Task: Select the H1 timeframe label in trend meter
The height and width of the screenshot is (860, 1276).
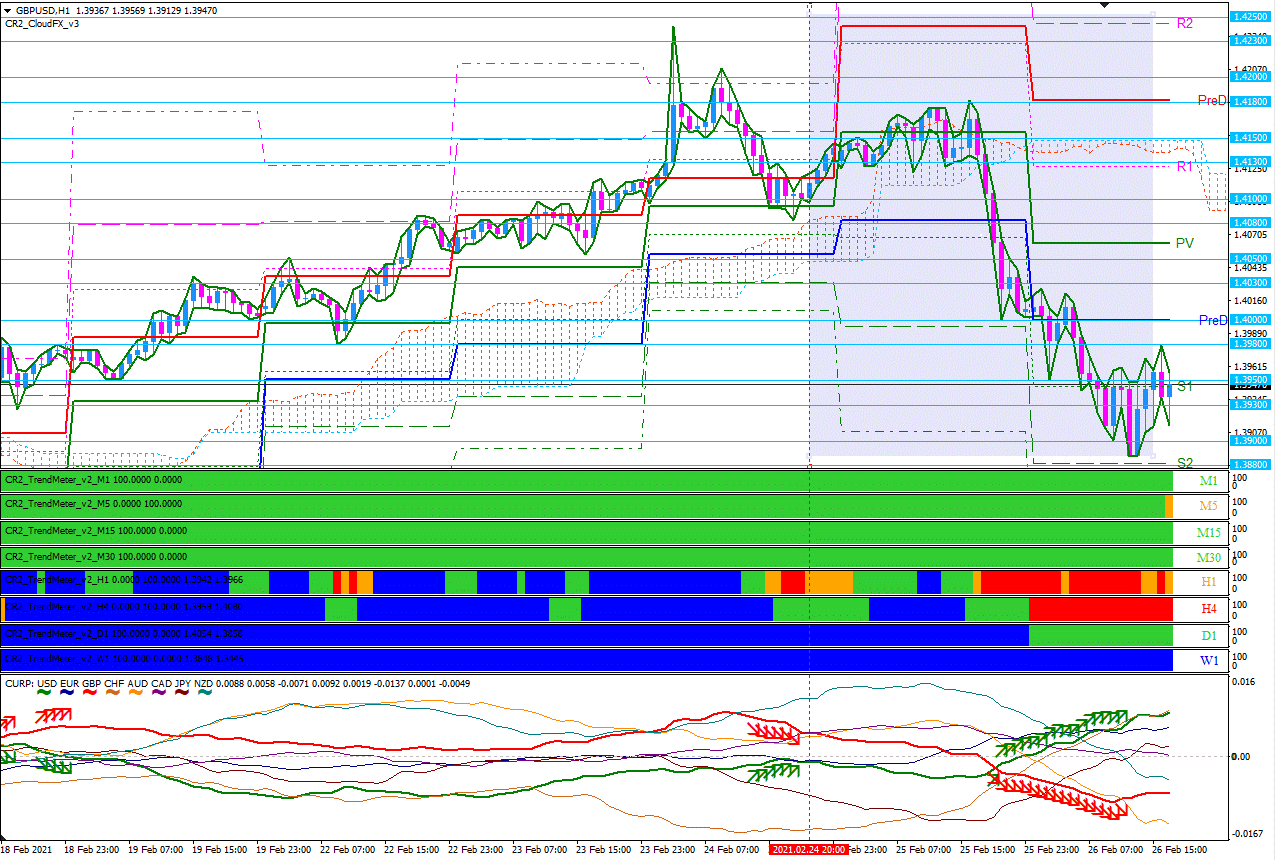Action: pos(1209,582)
